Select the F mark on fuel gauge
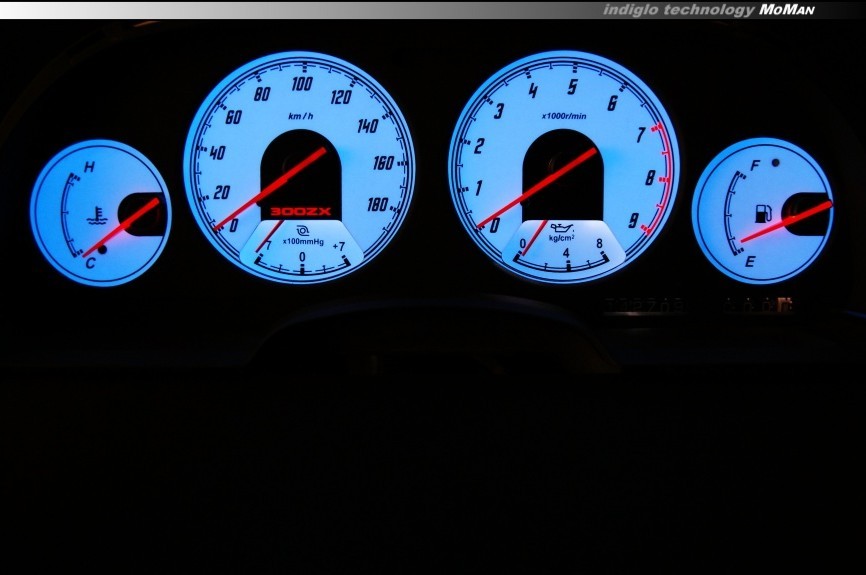 click(756, 165)
